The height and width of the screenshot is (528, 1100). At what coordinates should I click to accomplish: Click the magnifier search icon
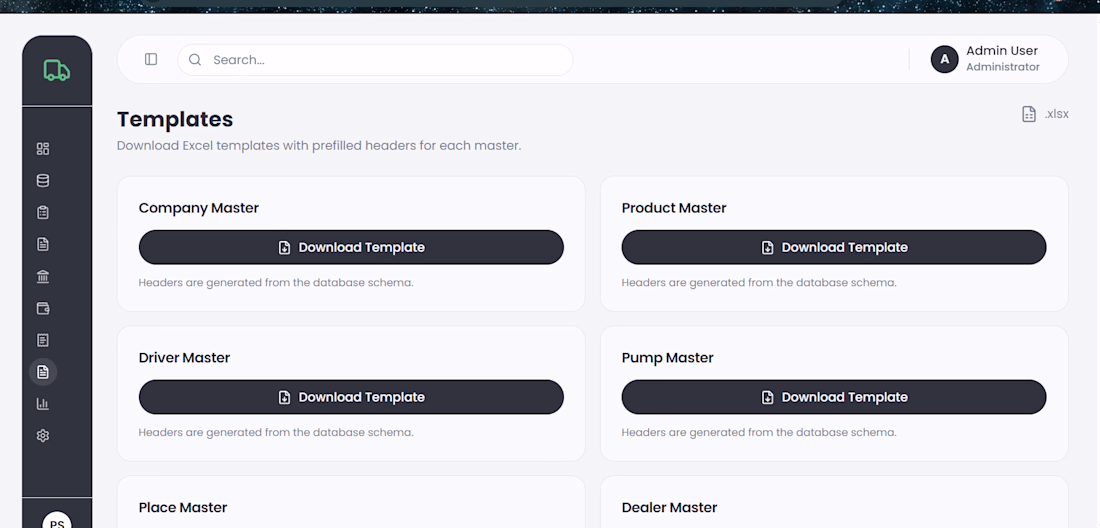[x=195, y=60]
